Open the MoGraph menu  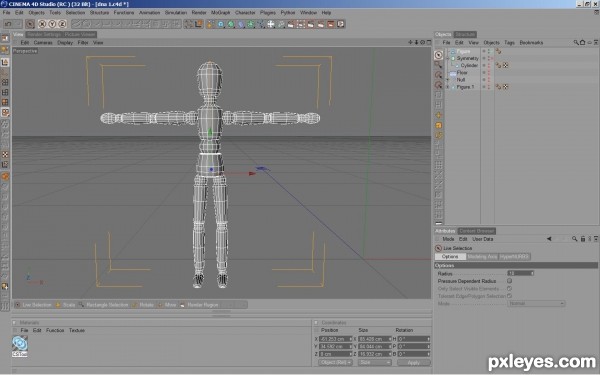tap(221, 13)
